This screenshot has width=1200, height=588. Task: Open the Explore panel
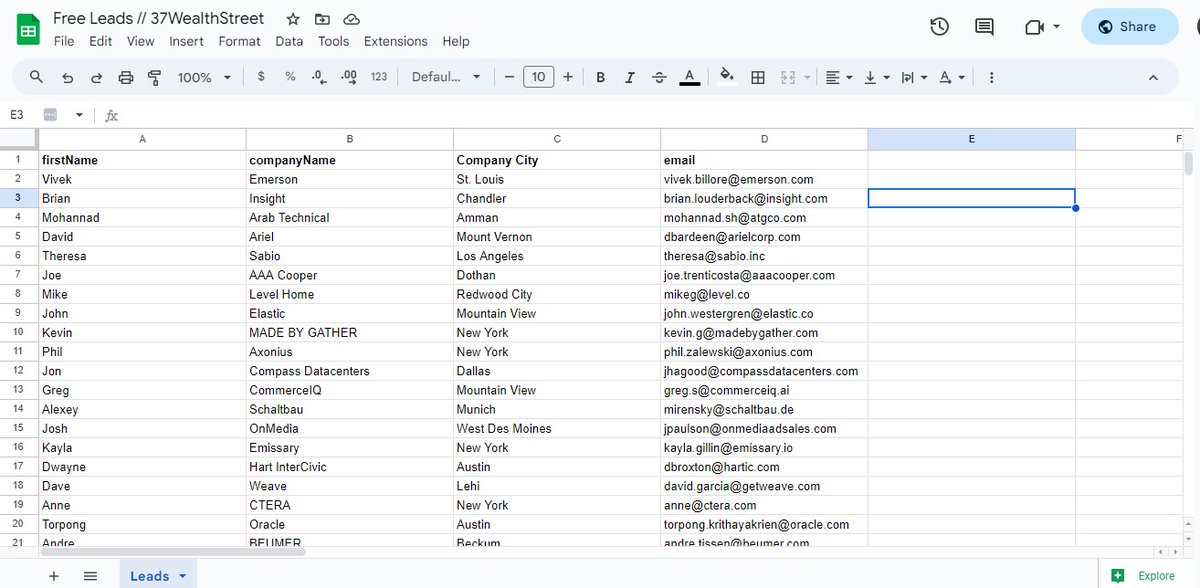point(1145,575)
